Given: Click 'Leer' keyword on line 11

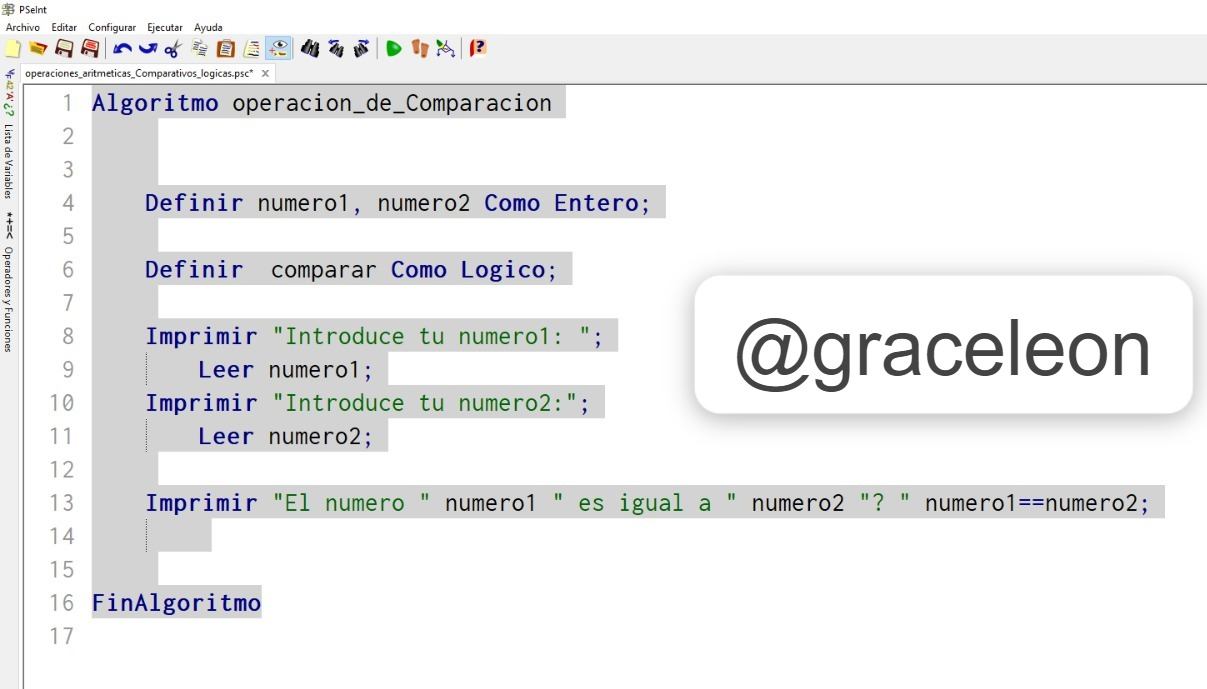Looking at the screenshot, I should [x=226, y=436].
